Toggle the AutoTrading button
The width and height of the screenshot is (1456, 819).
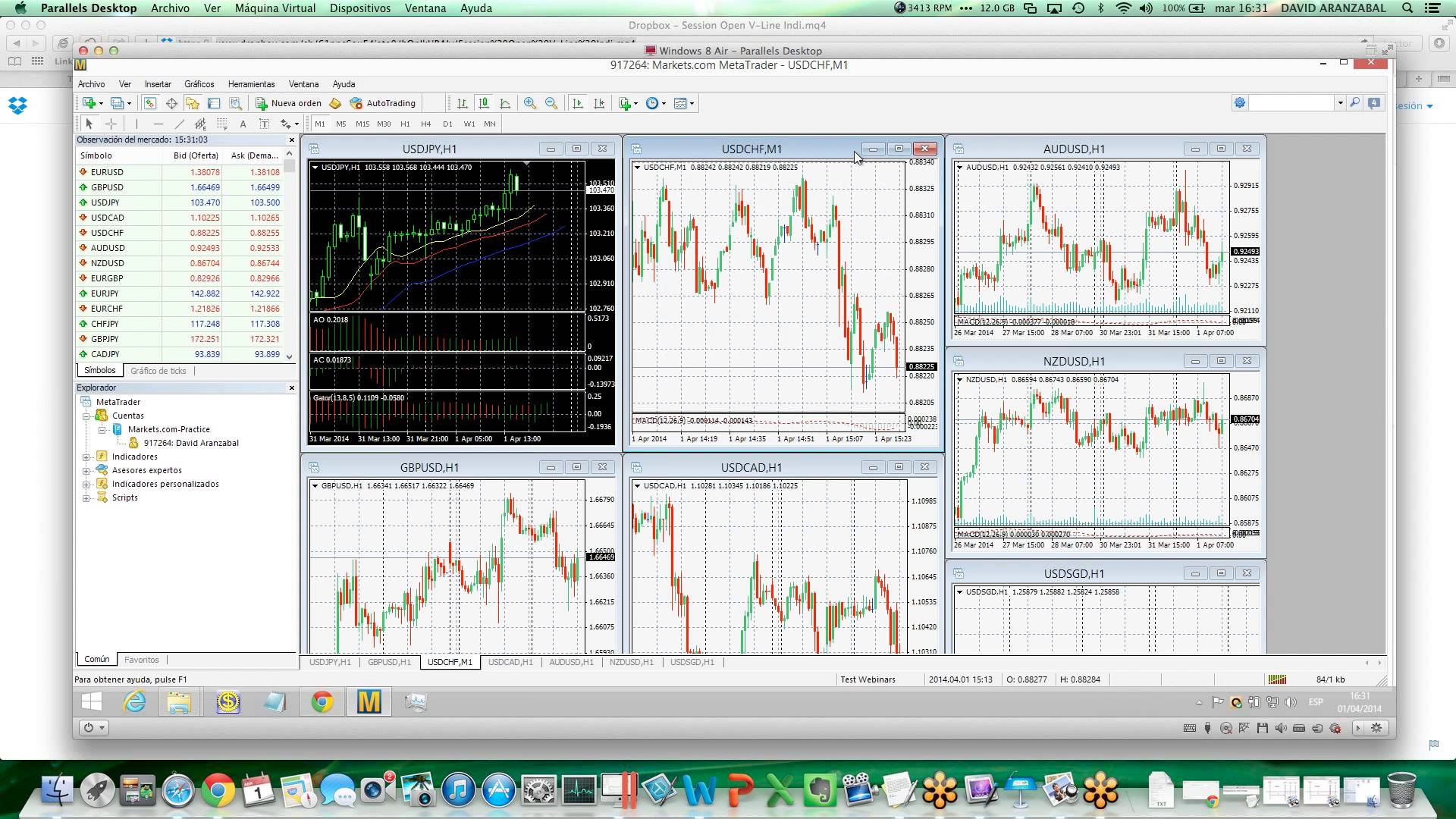383,103
